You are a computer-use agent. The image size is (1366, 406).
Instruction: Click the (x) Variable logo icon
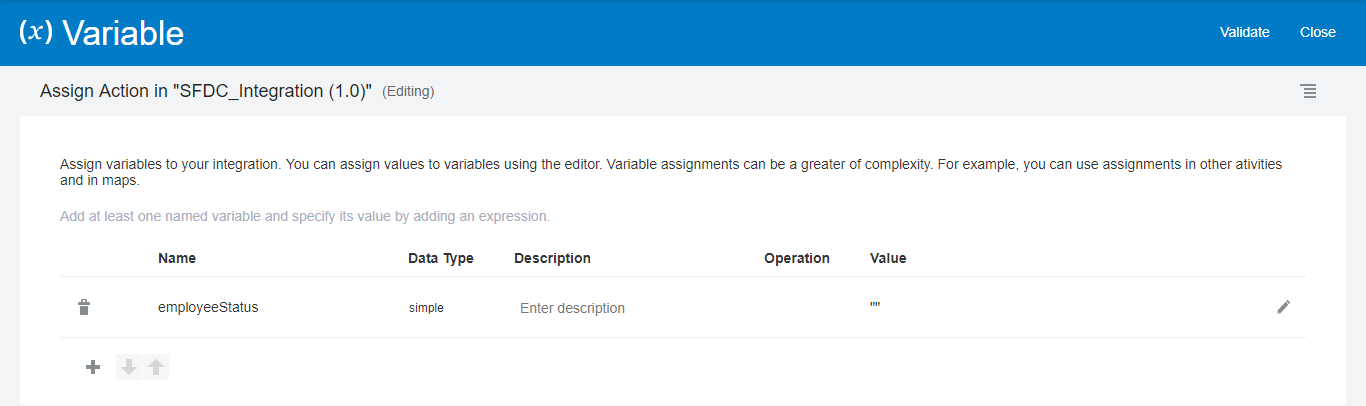click(x=36, y=32)
